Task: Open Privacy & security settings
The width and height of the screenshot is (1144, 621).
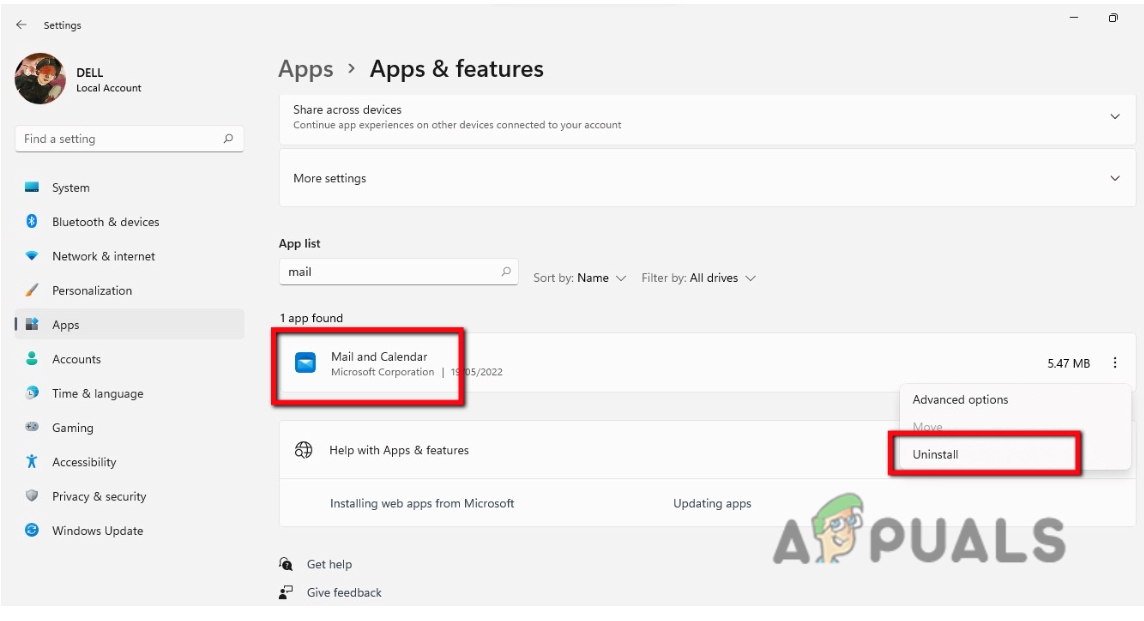Action: [x=99, y=496]
